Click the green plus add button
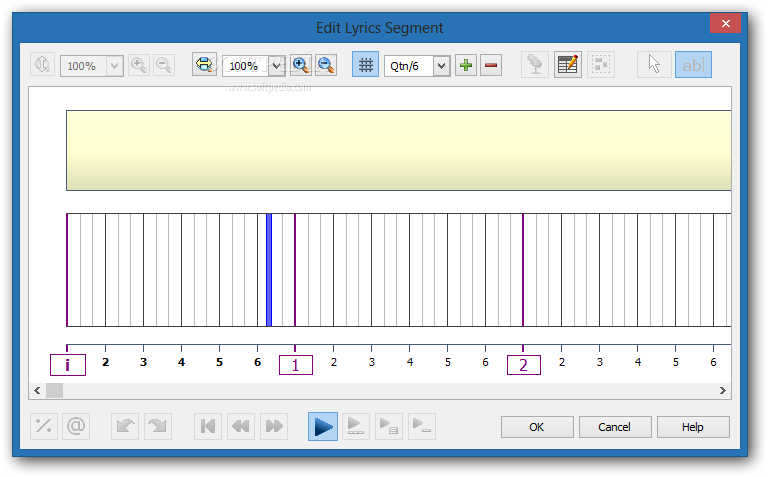This screenshot has width=768, height=477. click(466, 65)
